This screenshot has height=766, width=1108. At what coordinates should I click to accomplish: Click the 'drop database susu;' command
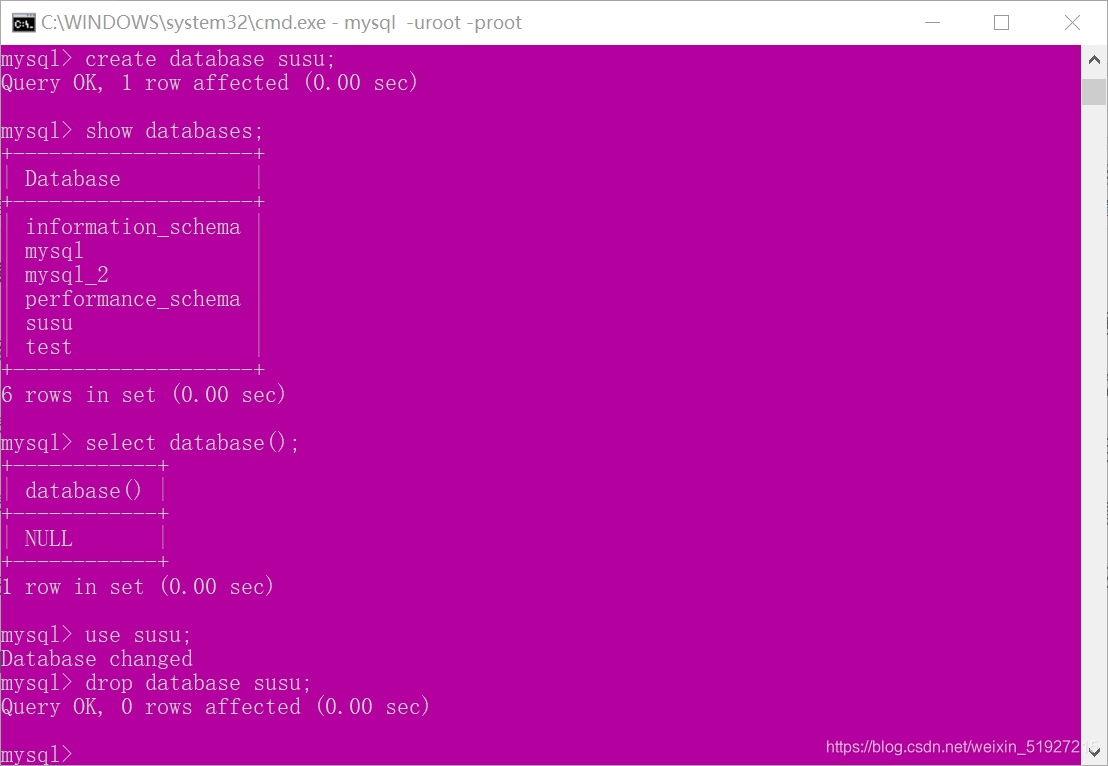click(198, 683)
